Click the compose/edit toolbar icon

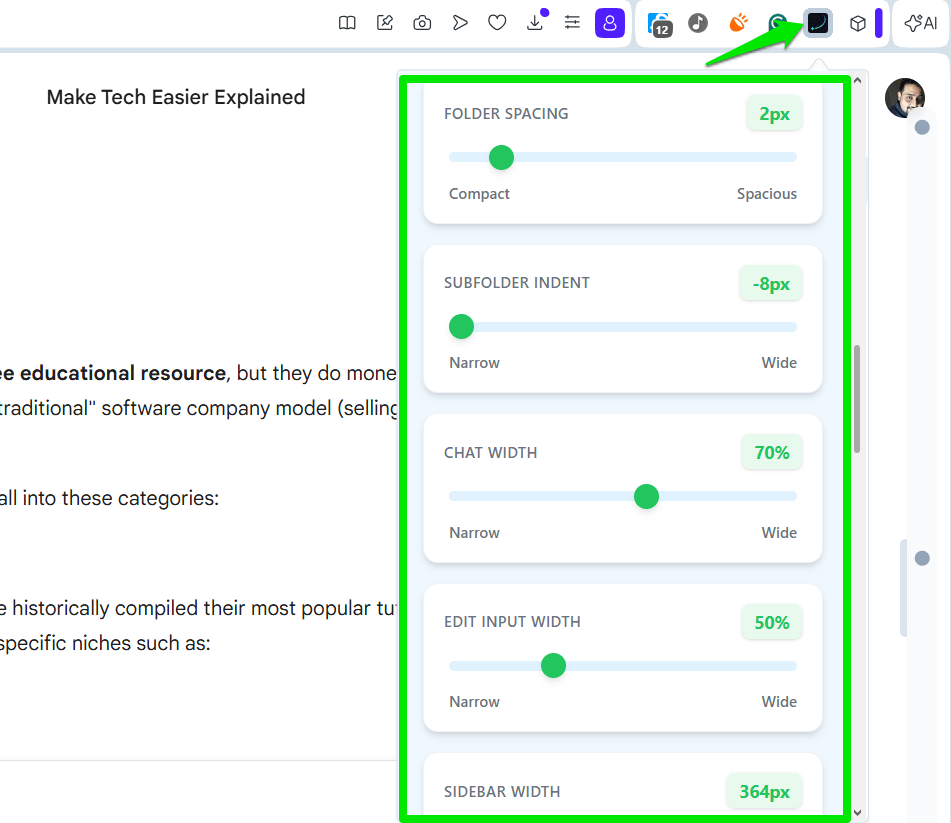click(384, 23)
